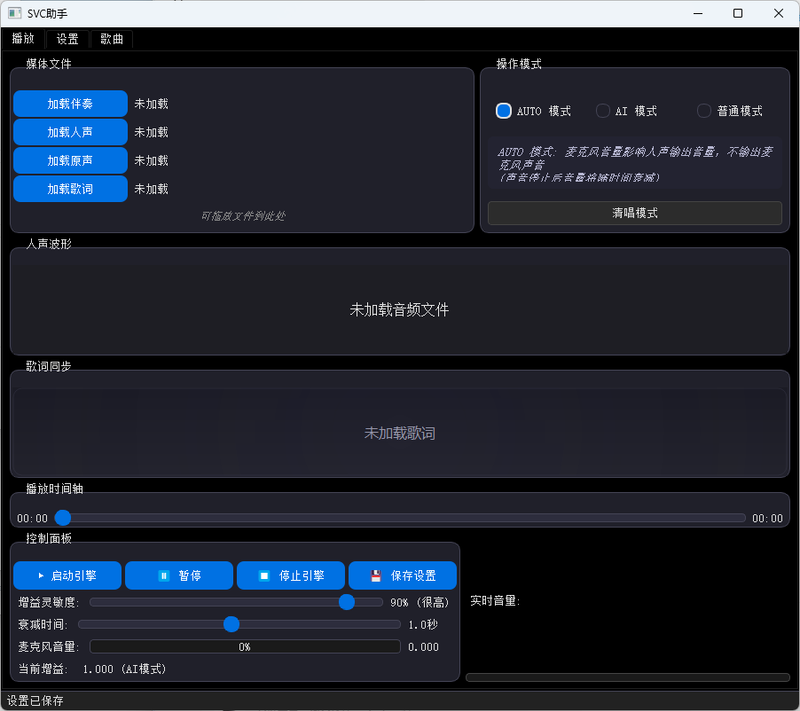Screen dimensions: 800x711
Task: Switch to the 播放 tab
Action: [23, 39]
